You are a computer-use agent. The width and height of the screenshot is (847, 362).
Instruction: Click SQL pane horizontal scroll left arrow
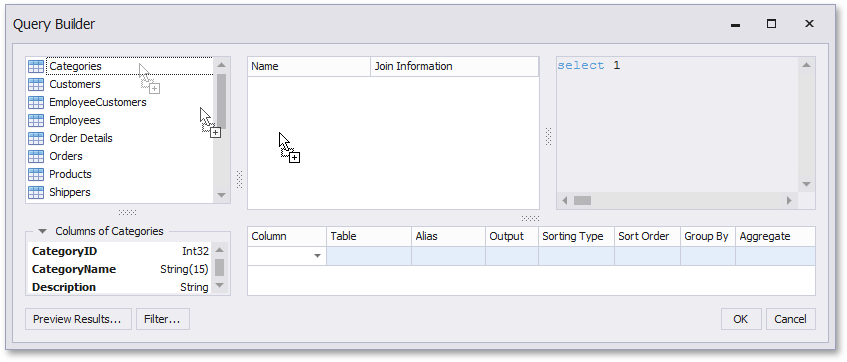565,200
